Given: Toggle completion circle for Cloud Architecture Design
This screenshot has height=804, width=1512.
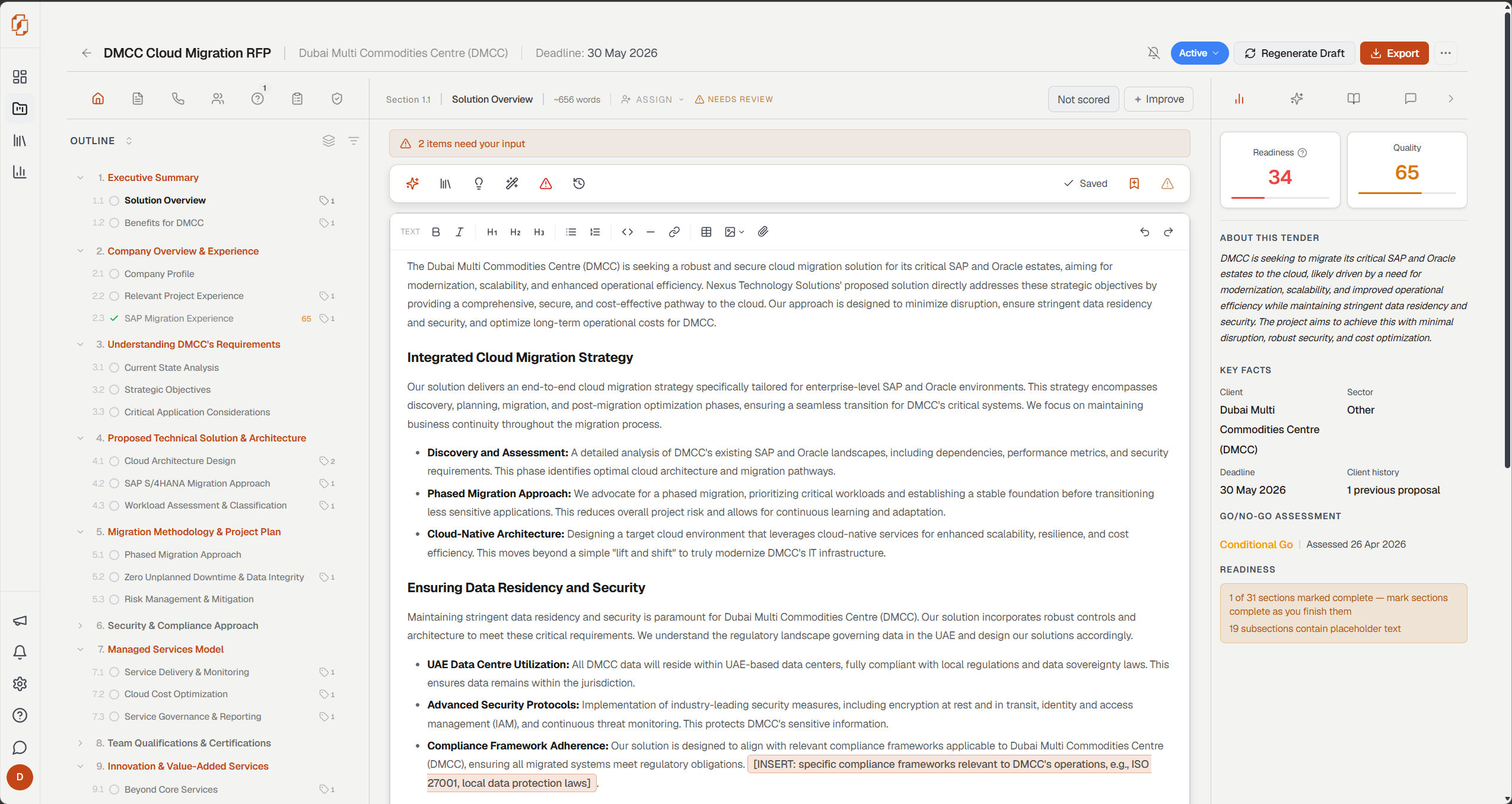Looking at the screenshot, I should (114, 461).
